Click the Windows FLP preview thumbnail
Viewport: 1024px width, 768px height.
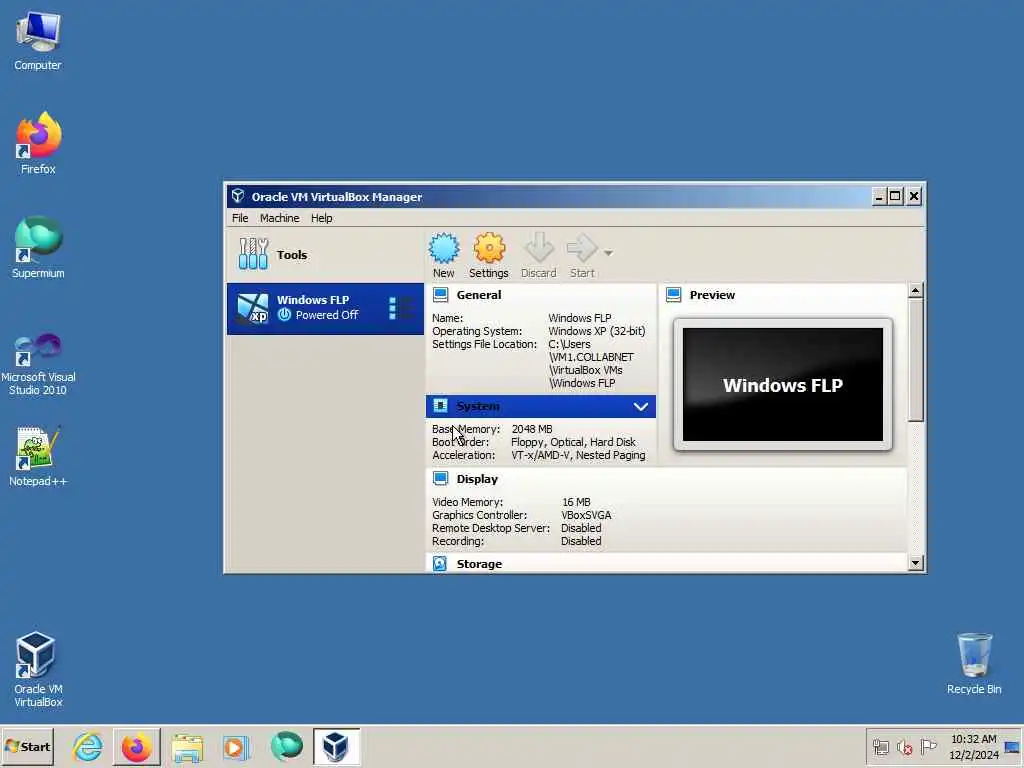[x=782, y=385]
